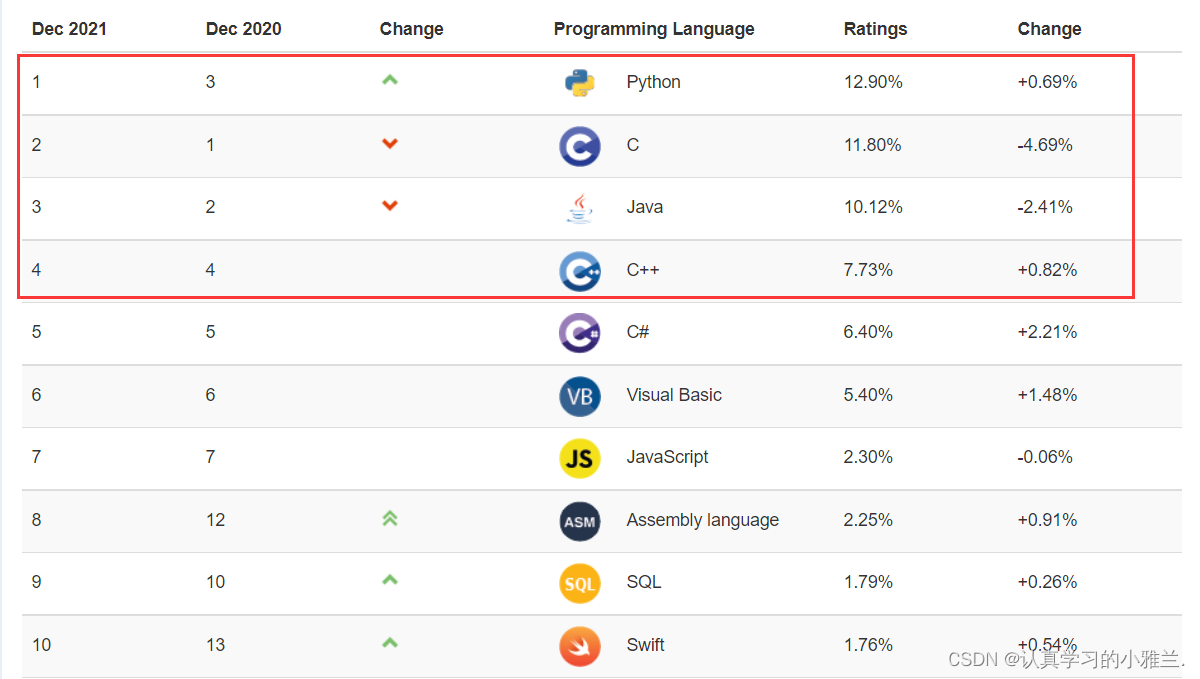This screenshot has width=1200, height=679.
Task: Click the Dec 2020 column header
Action: pos(243,29)
